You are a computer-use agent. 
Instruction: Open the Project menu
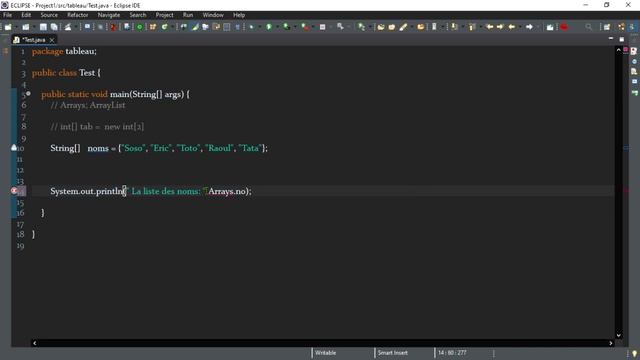[164, 15]
